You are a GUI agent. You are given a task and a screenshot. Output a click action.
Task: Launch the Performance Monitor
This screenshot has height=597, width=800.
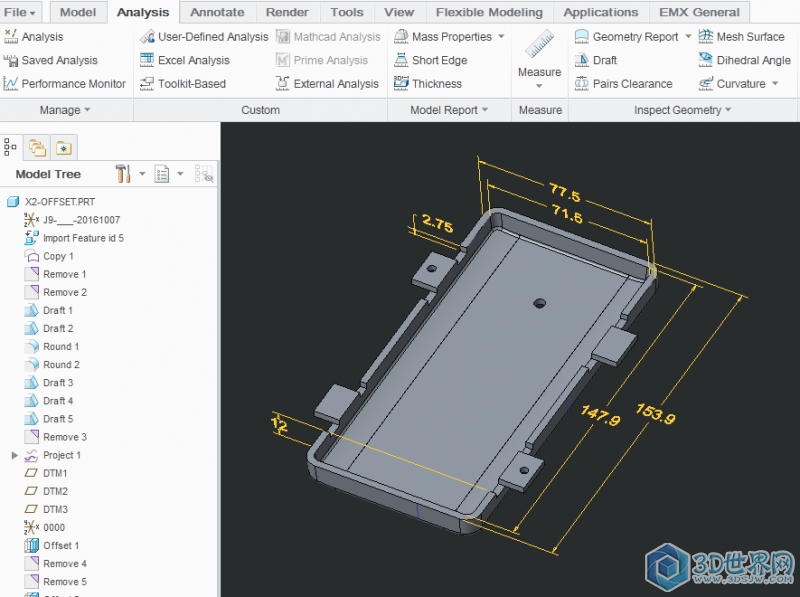[x=65, y=84]
